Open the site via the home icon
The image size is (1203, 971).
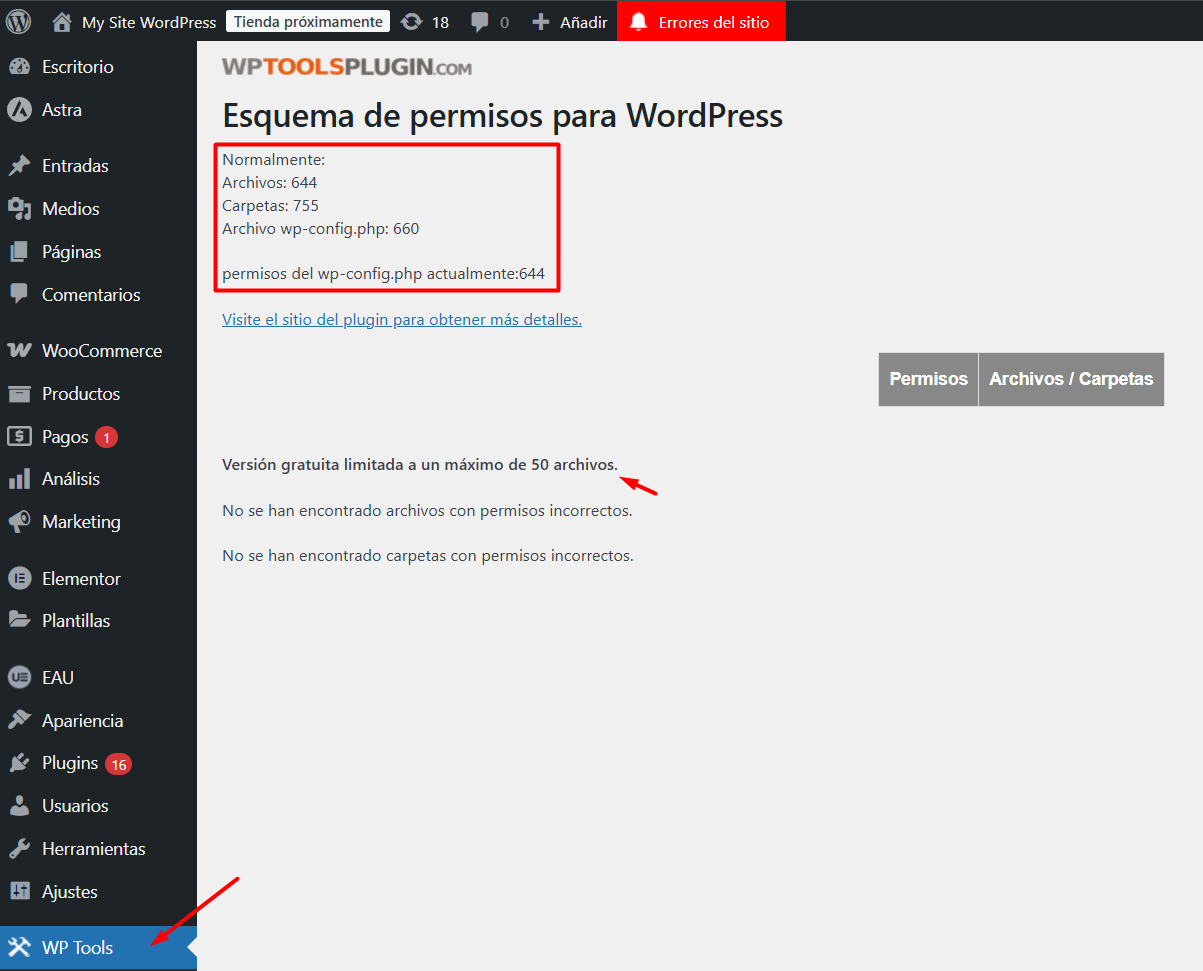(x=62, y=21)
